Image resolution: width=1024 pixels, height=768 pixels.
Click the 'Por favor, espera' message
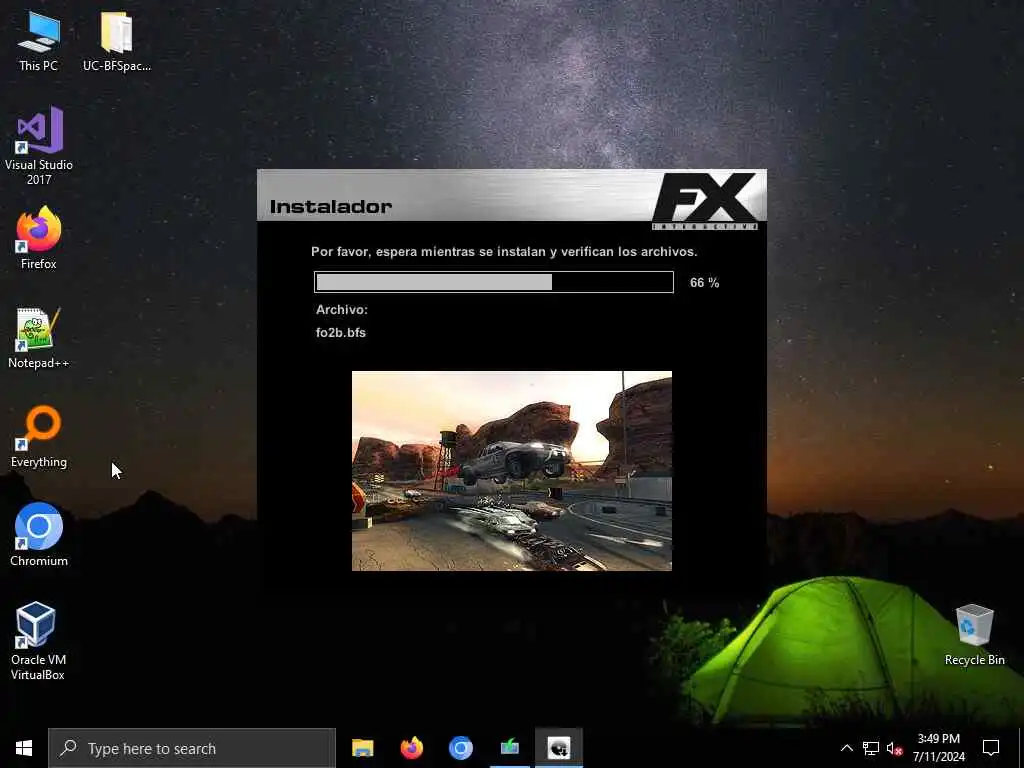point(504,251)
